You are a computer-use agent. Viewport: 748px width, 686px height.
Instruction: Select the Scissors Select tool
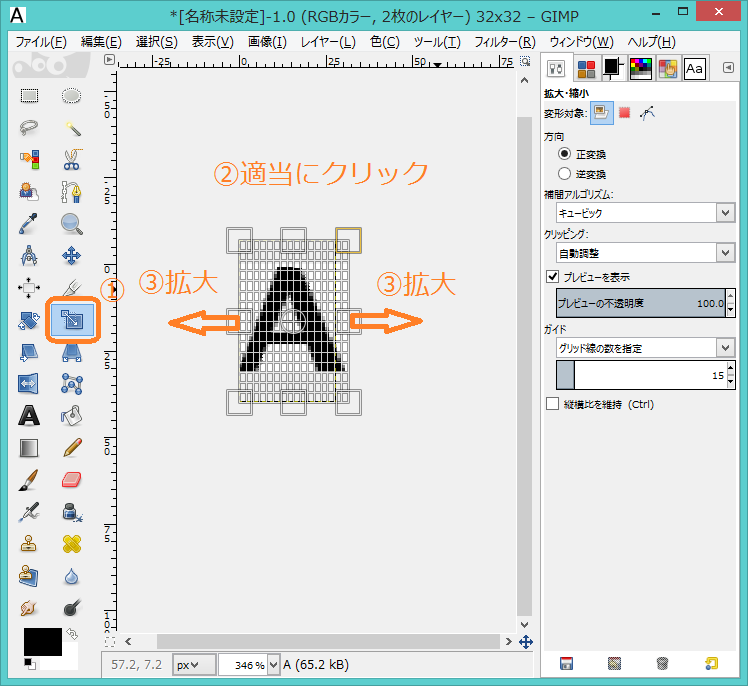[72, 160]
